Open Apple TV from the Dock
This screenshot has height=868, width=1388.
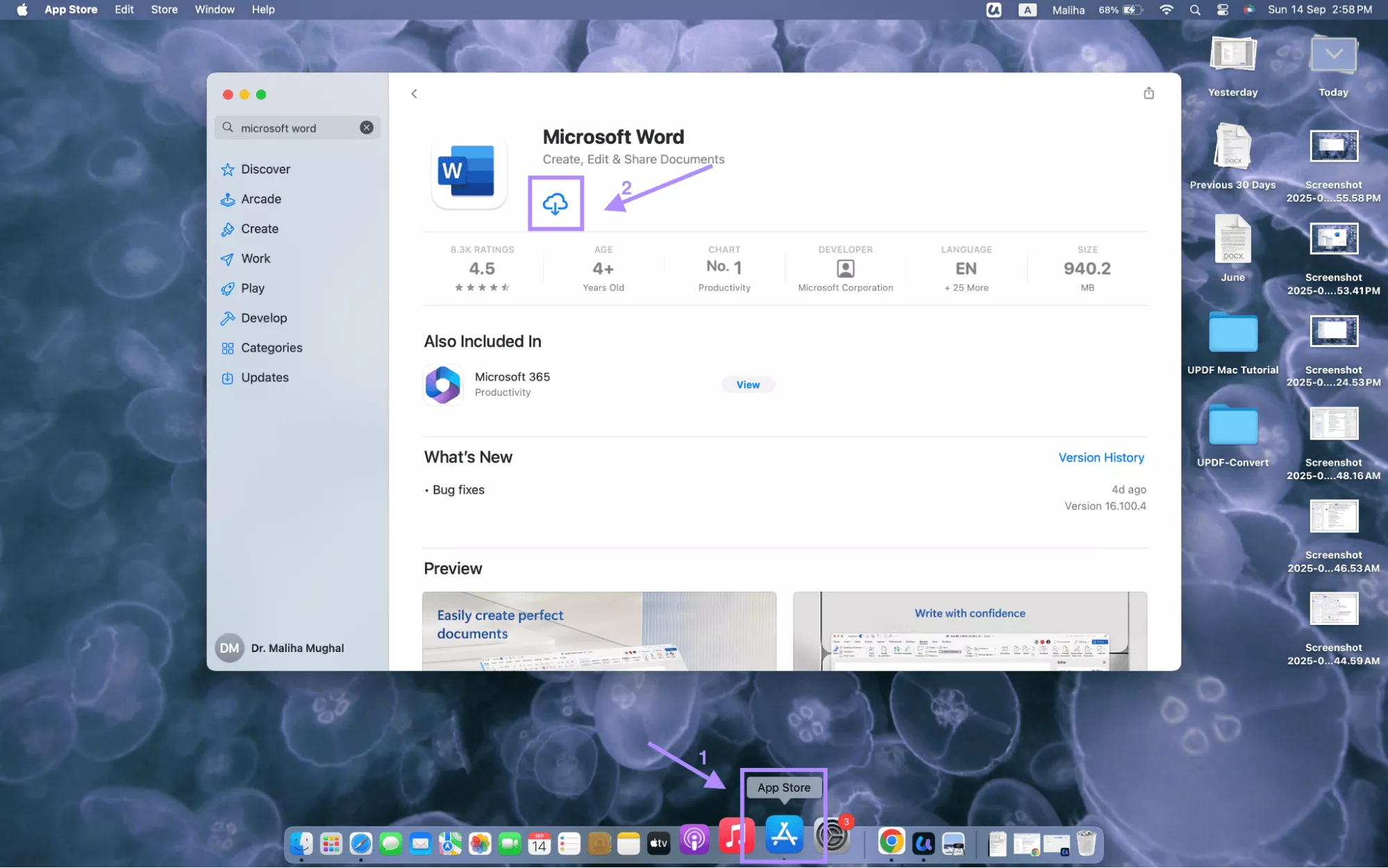click(x=658, y=844)
